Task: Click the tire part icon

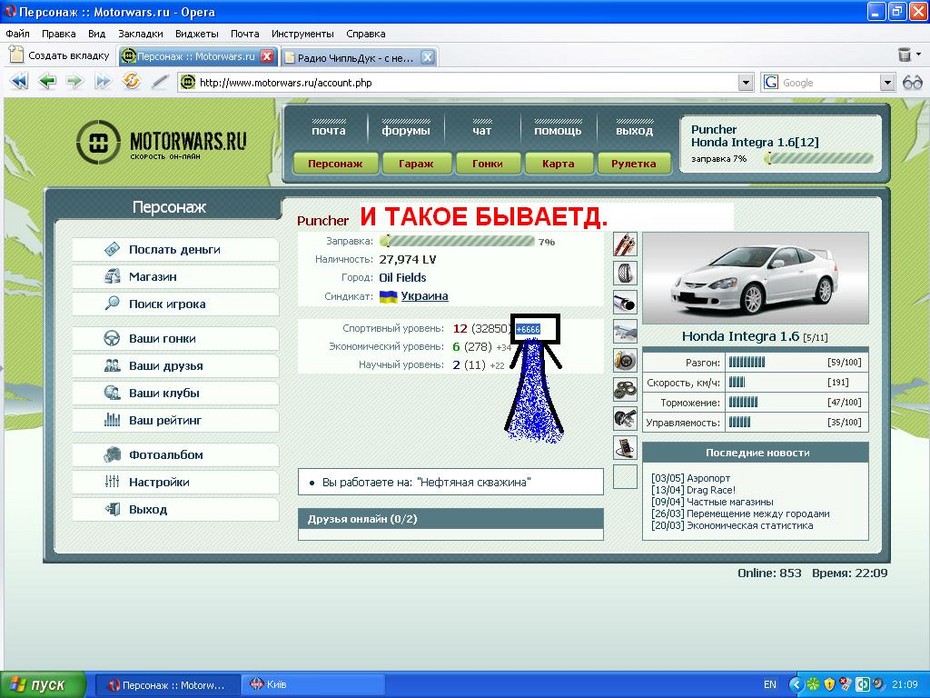Action: 625,273
